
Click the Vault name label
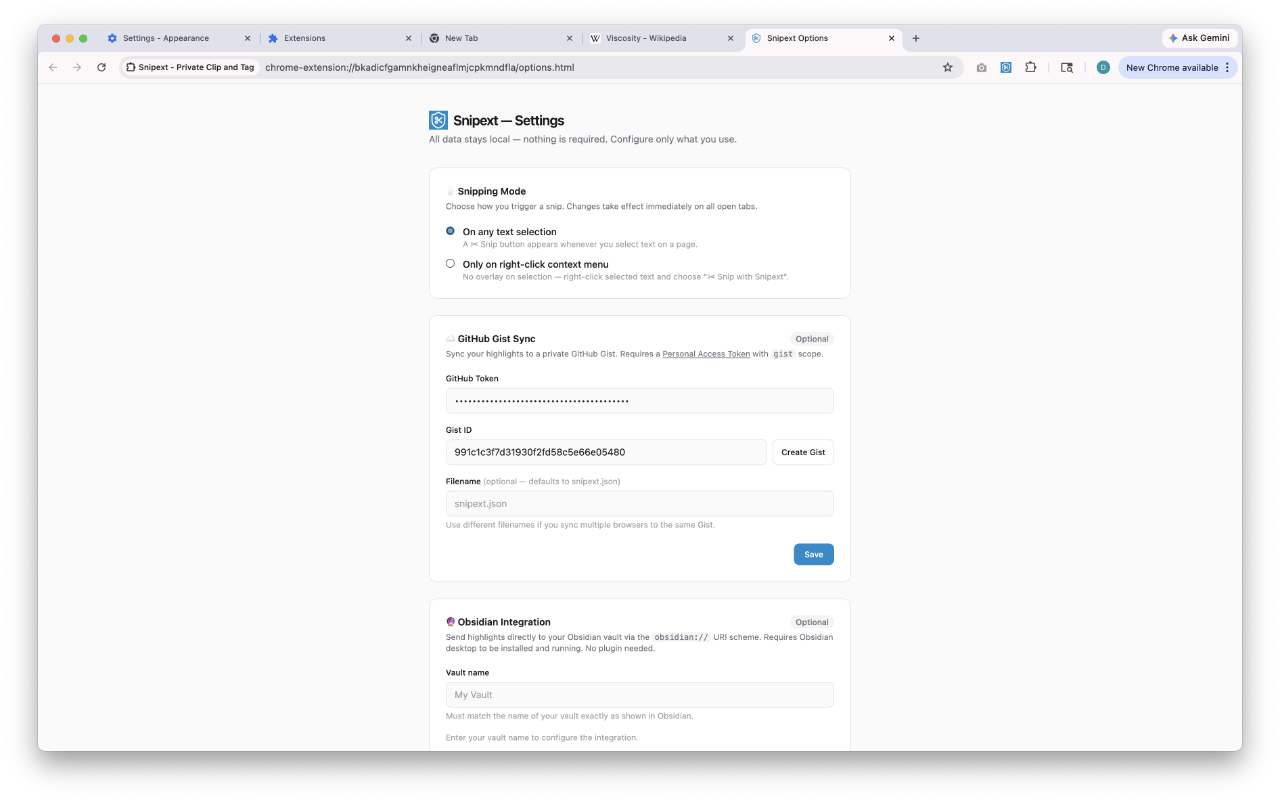point(467,673)
